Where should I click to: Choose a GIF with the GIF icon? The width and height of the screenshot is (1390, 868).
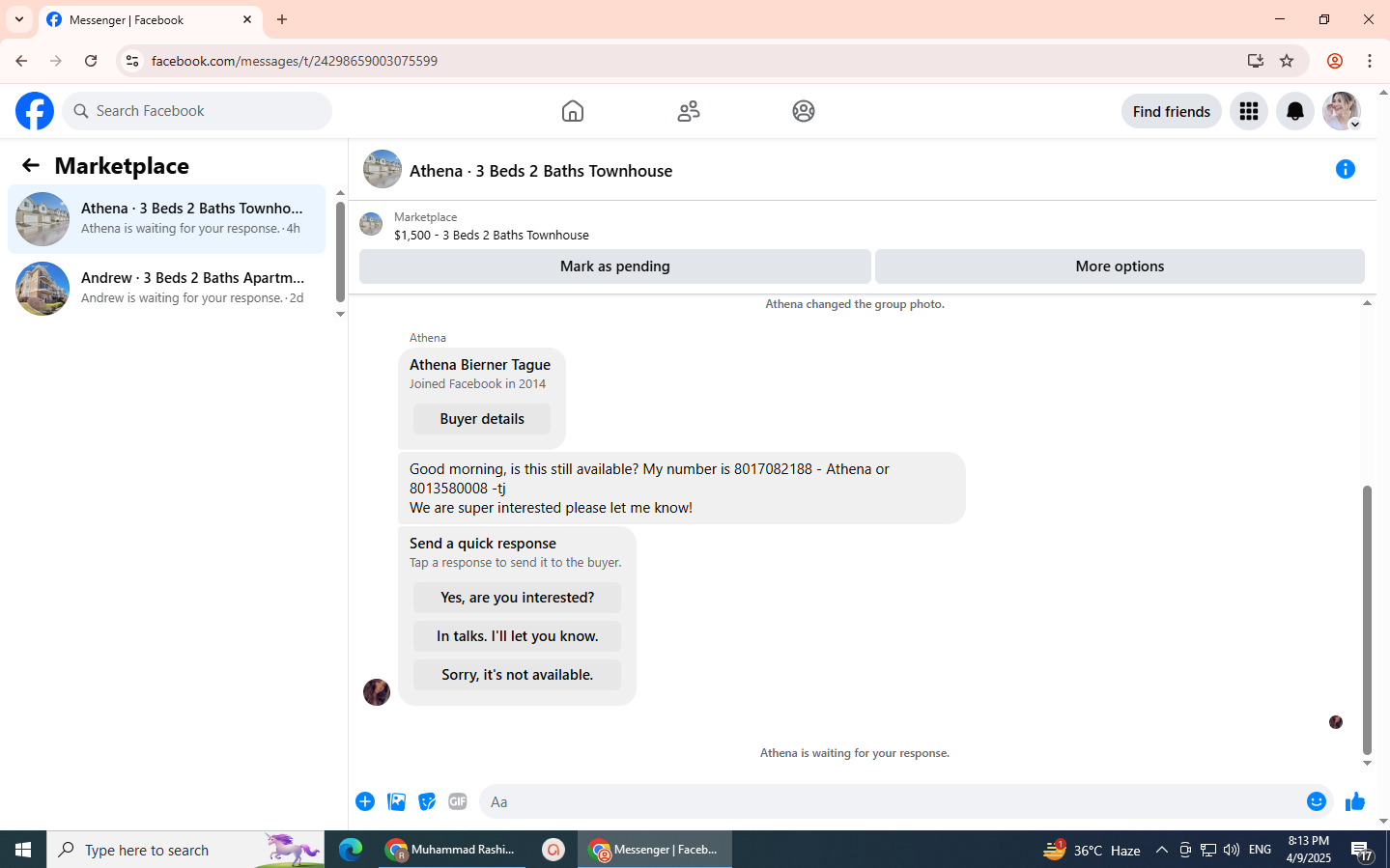click(x=458, y=801)
